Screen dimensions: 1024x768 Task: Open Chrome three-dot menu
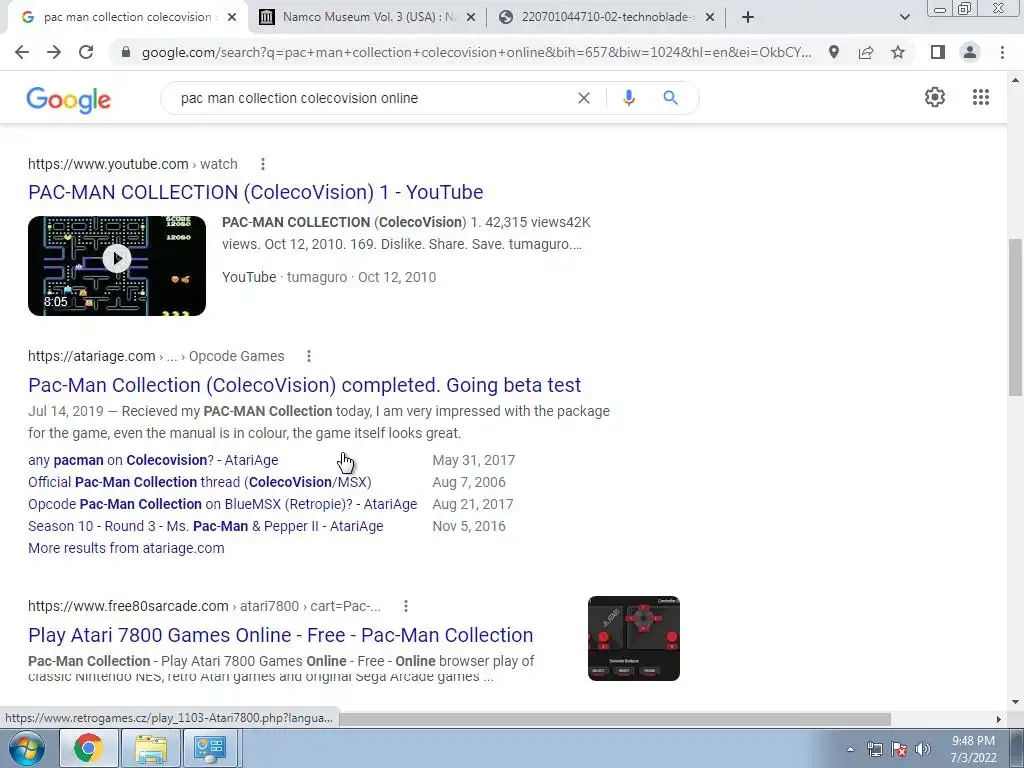[1002, 52]
